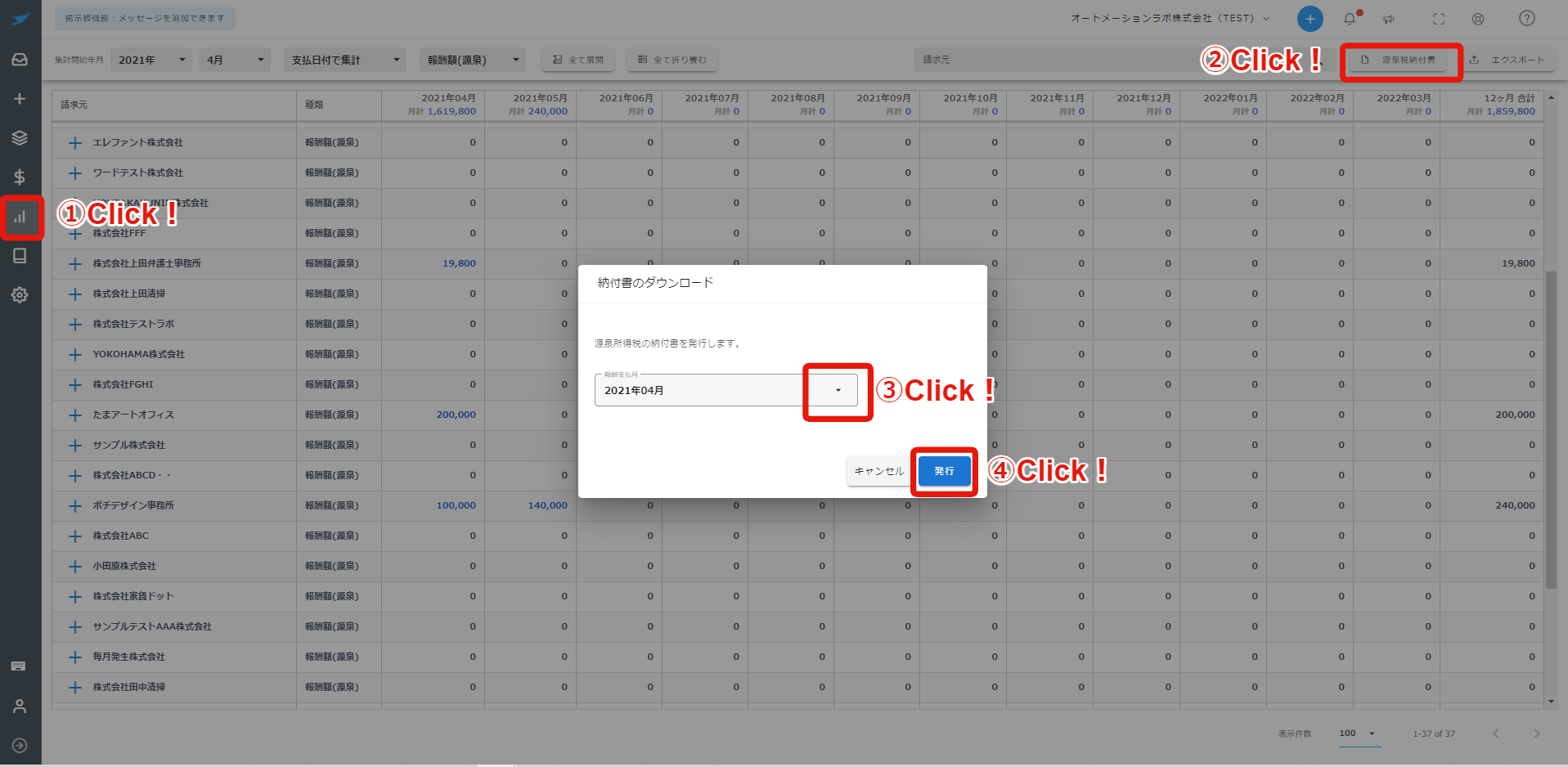Click the 全て折り畳む collapse all button
The height and width of the screenshot is (767, 1568).
coord(672,60)
